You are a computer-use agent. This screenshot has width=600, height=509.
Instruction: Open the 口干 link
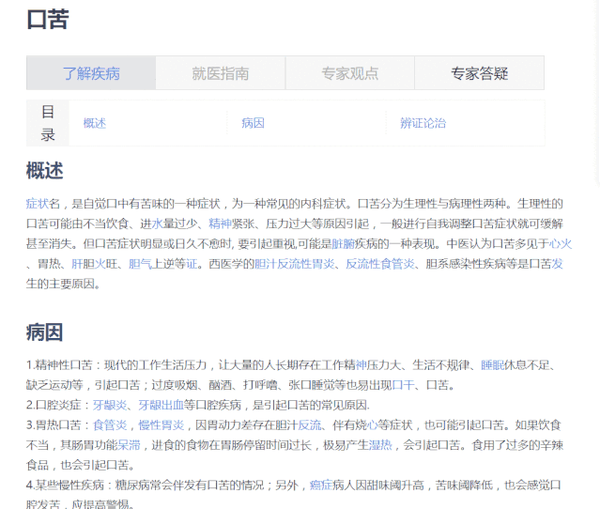[x=403, y=385]
